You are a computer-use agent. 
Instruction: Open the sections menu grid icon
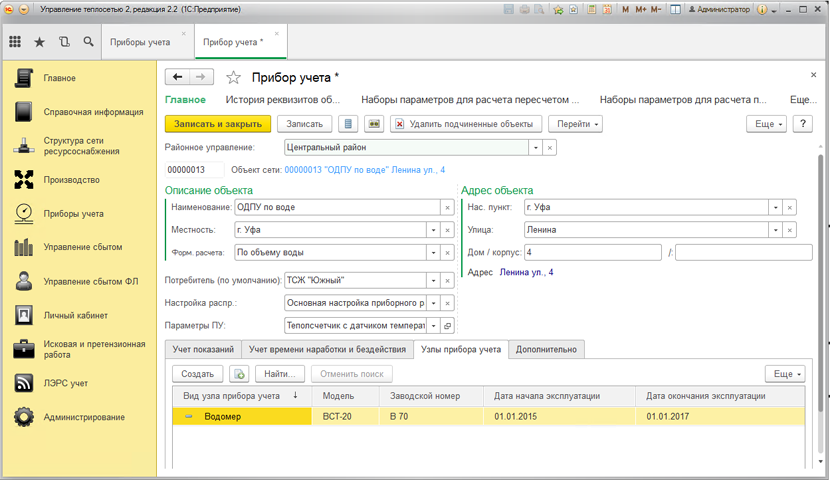tap(15, 42)
